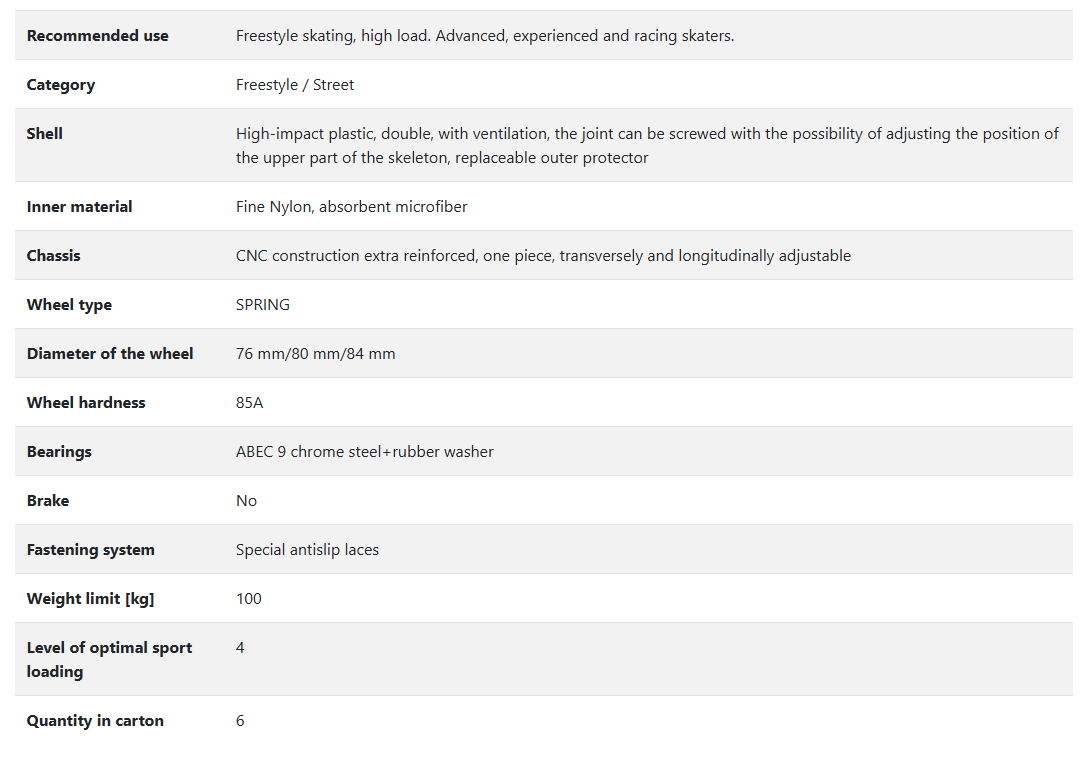
Task: Select the "85A" wheel hardness value
Action: tap(250, 403)
